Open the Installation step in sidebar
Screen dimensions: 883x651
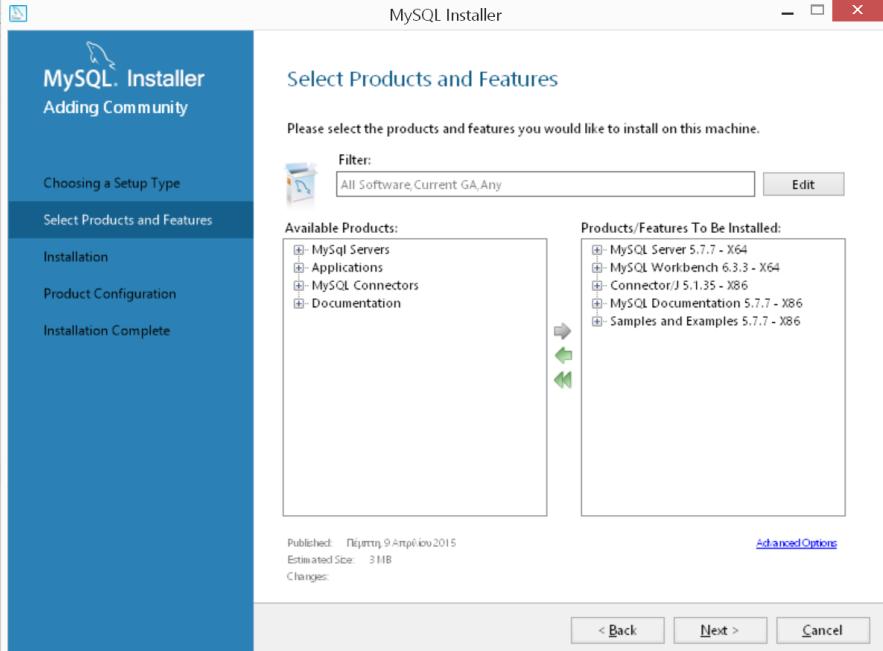pyautogui.click(x=75, y=257)
